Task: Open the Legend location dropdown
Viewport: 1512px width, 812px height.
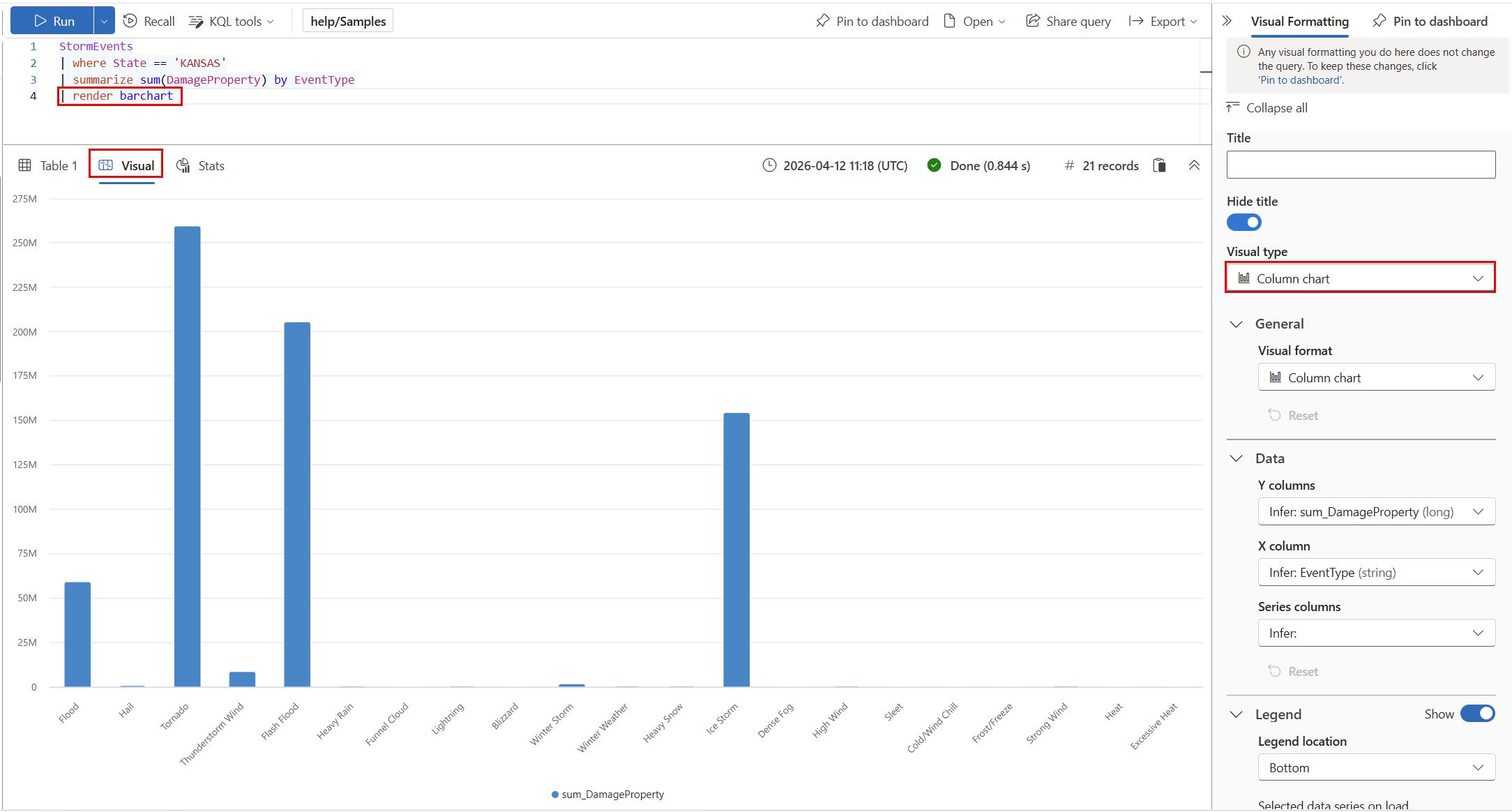Action: [1376, 767]
